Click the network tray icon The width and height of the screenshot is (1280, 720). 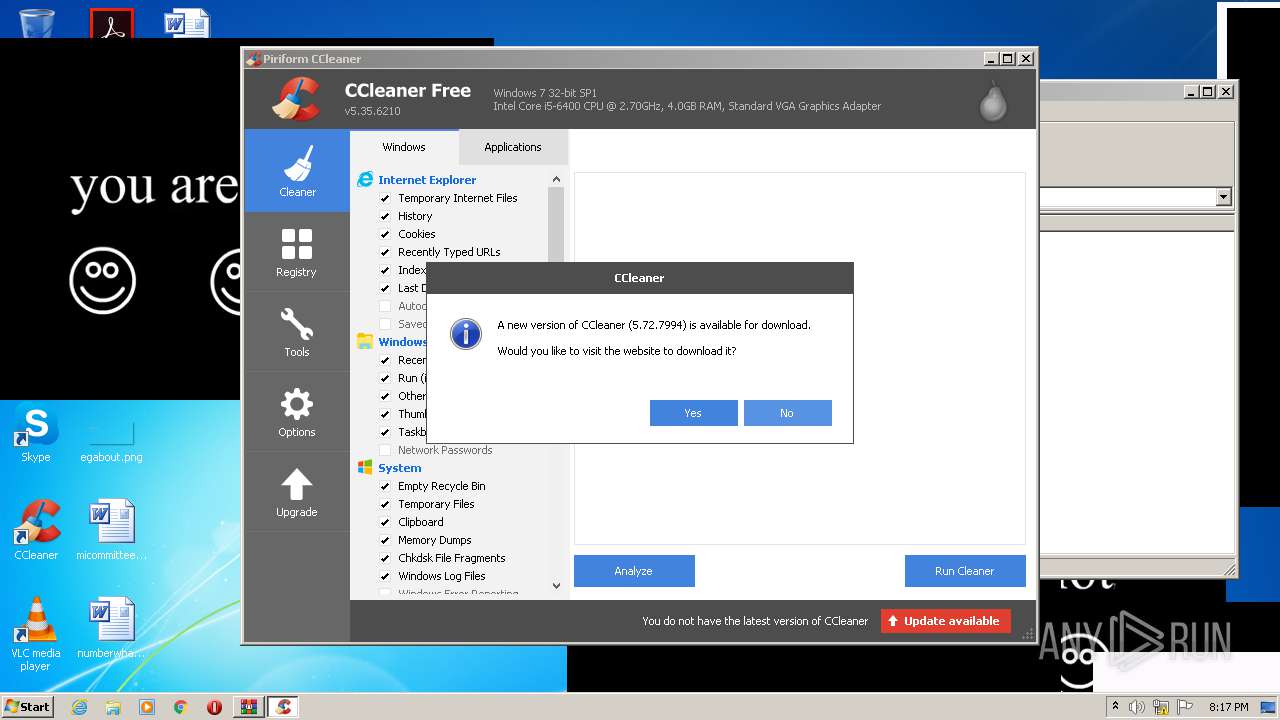coord(1160,707)
